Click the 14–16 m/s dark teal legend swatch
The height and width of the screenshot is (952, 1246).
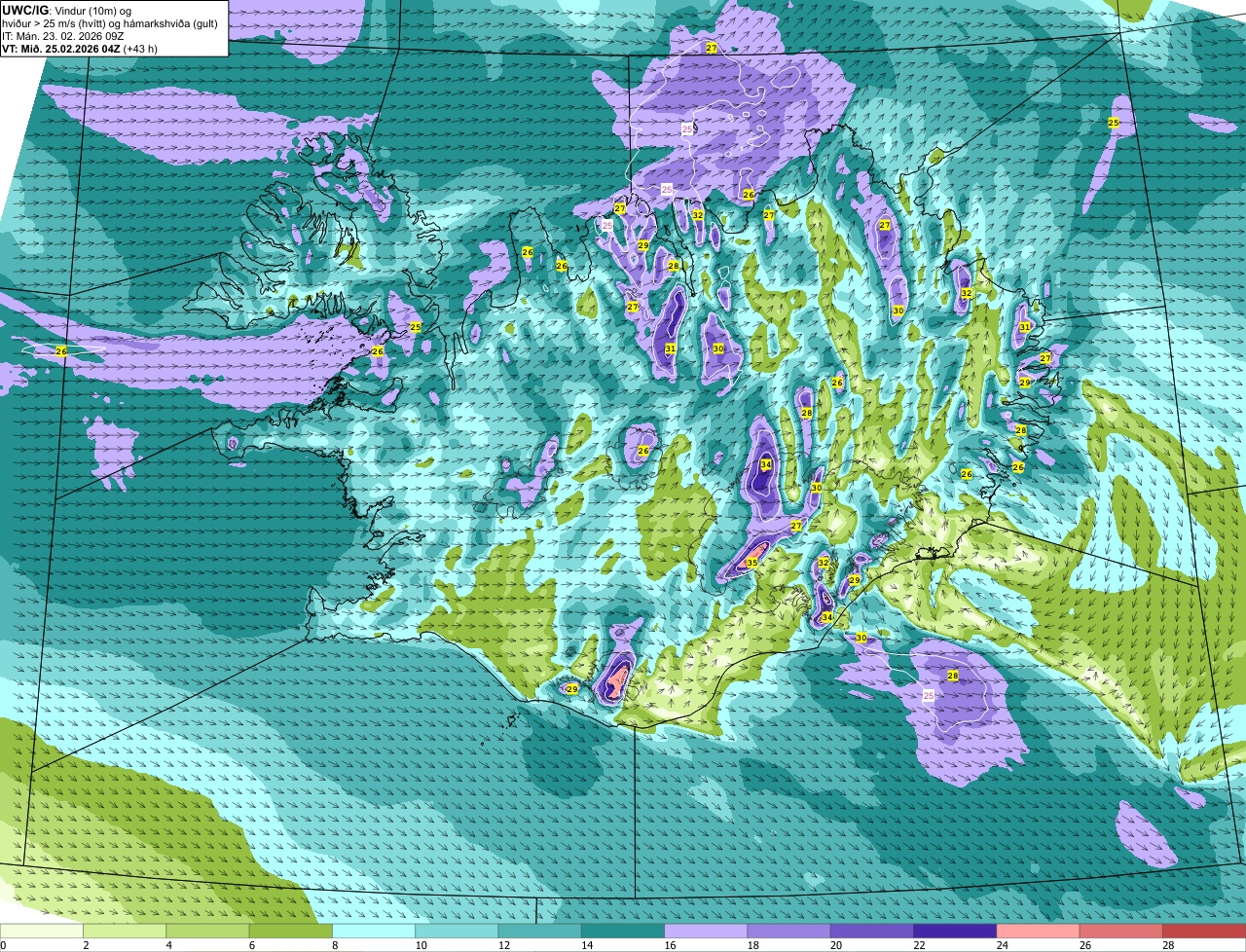pyautogui.click(x=623, y=931)
